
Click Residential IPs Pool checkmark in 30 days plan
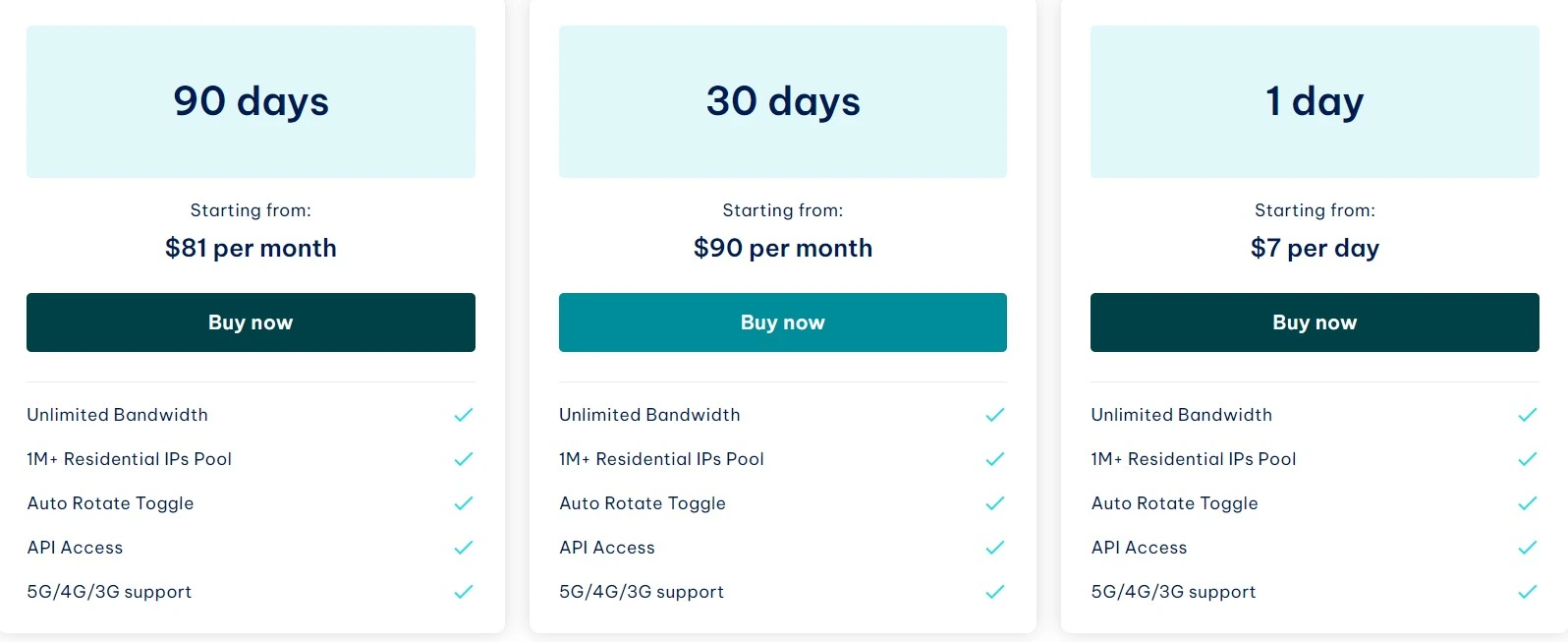coord(995,459)
